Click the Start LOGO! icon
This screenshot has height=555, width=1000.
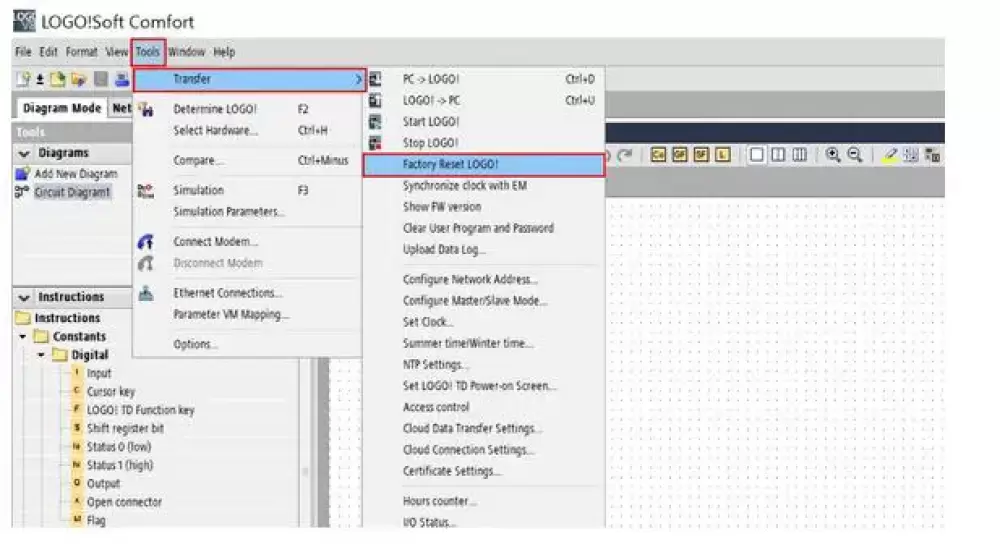click(x=376, y=121)
